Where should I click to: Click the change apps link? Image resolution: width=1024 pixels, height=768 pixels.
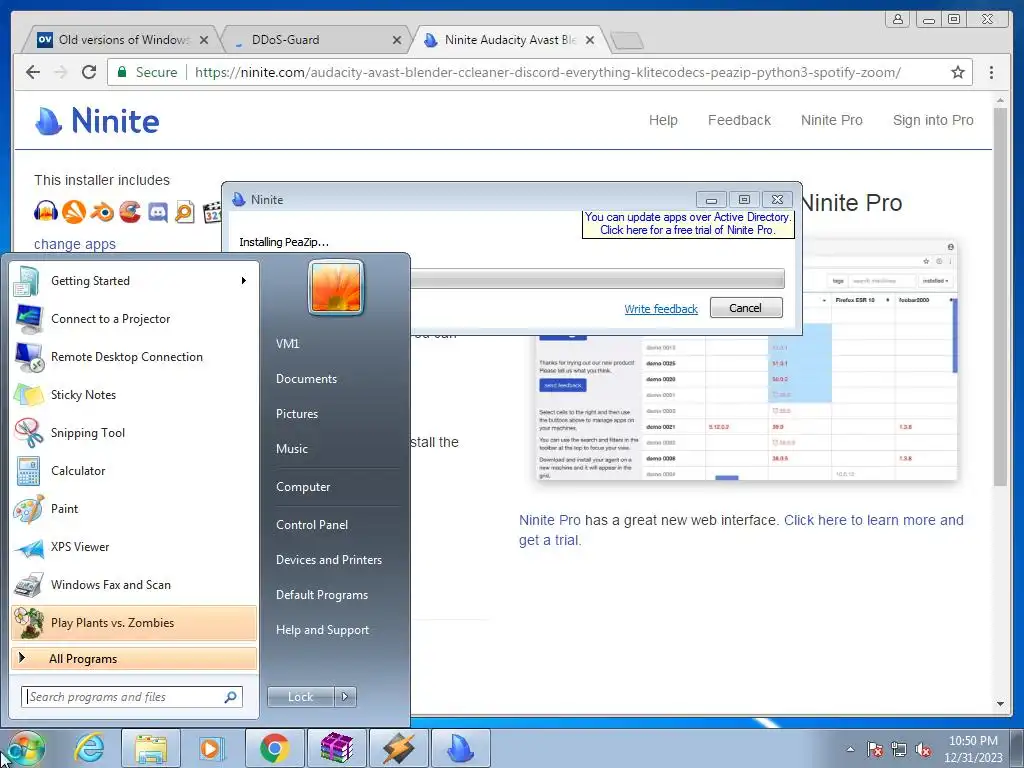74,244
